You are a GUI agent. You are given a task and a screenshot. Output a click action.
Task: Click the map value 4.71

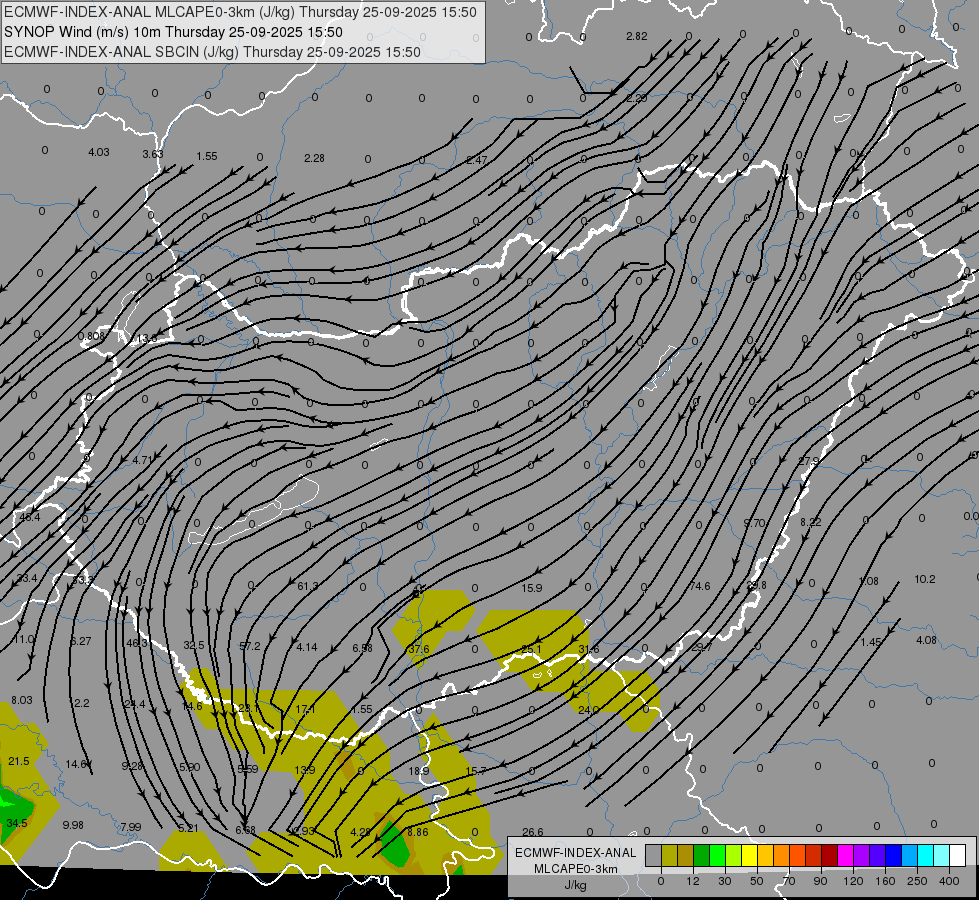(142, 460)
